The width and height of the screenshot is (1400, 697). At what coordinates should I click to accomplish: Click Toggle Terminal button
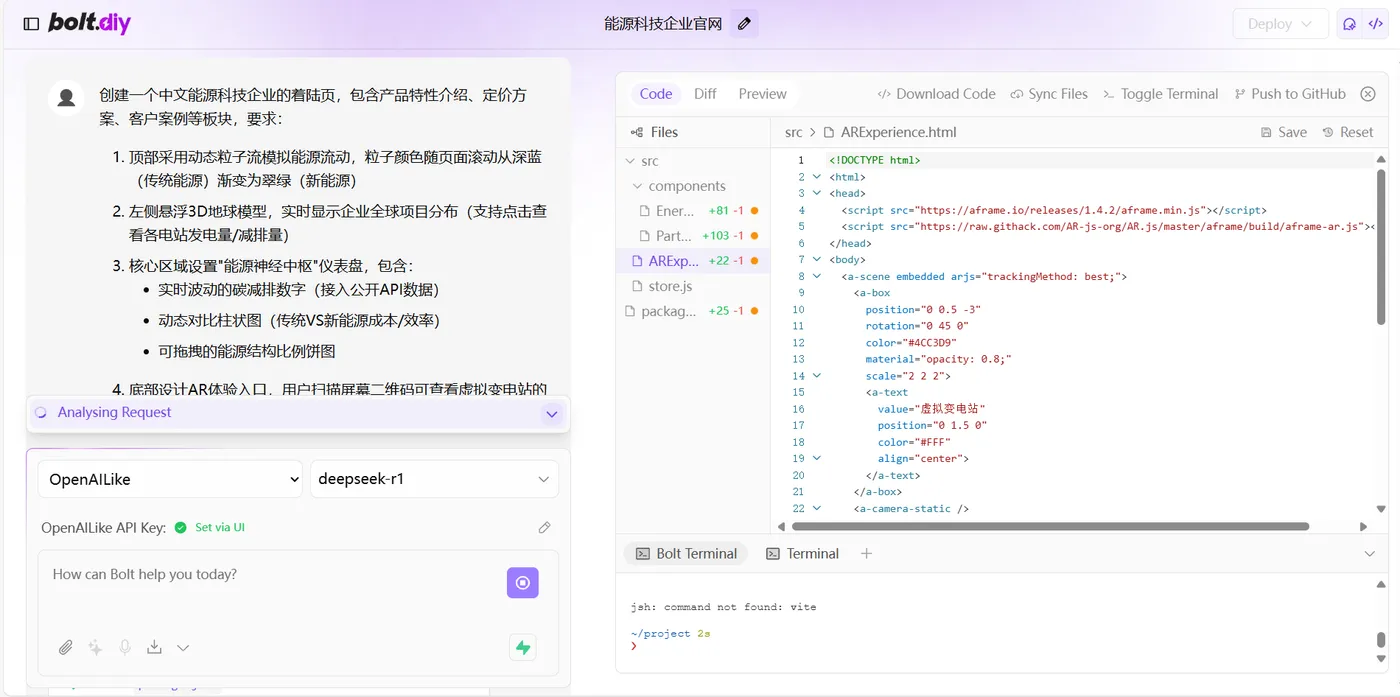tap(1160, 94)
